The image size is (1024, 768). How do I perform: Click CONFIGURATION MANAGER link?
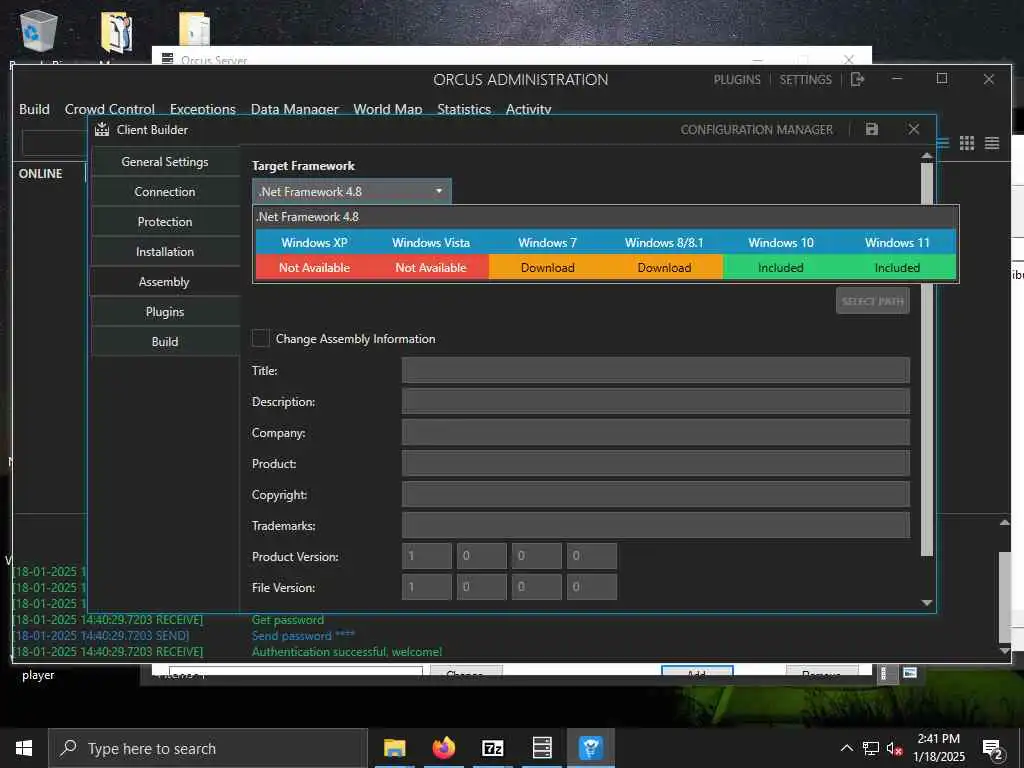coord(757,130)
